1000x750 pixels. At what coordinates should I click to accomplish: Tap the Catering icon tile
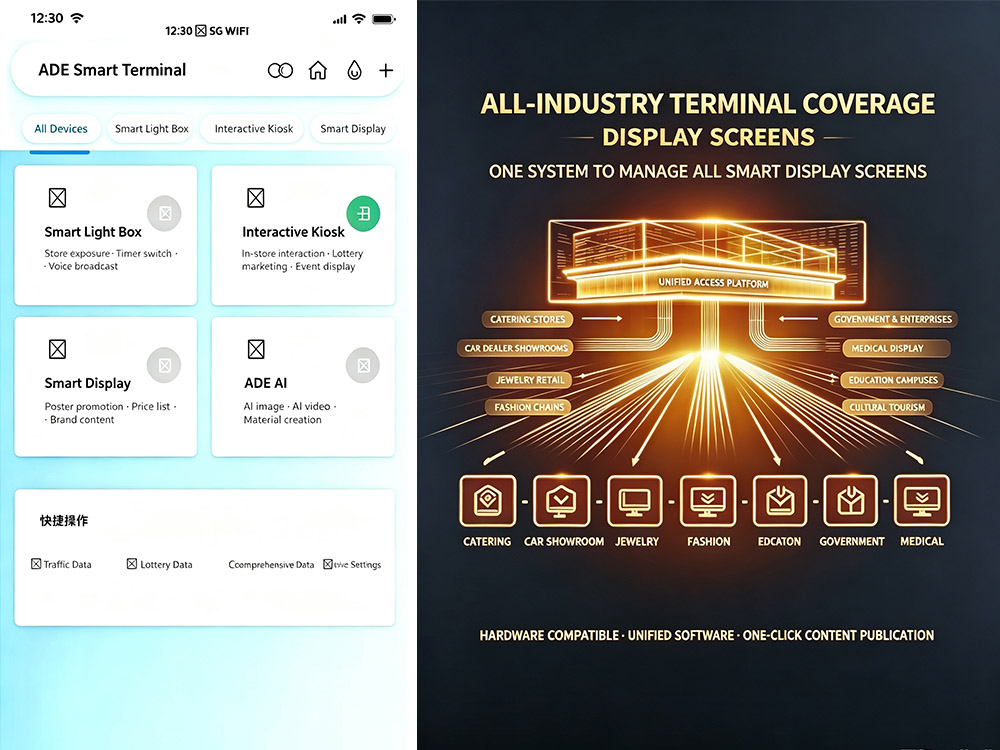click(x=487, y=501)
